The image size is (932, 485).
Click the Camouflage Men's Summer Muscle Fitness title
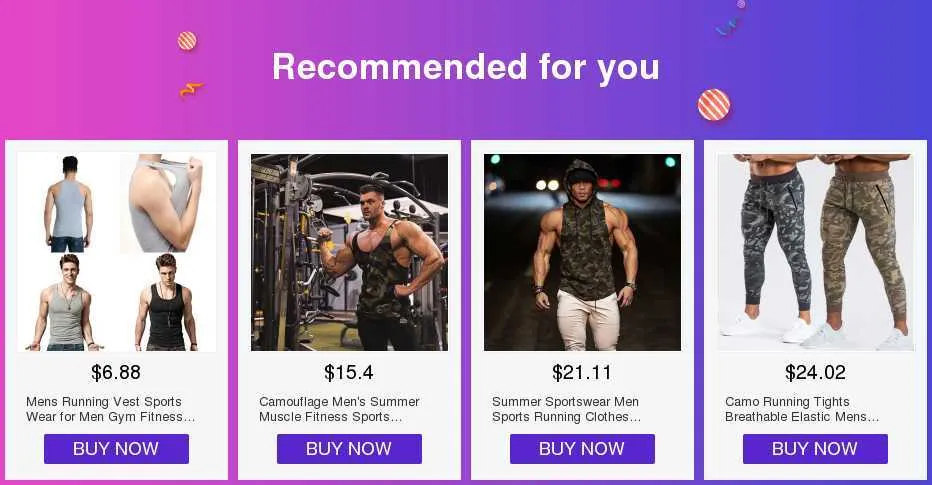coord(339,410)
